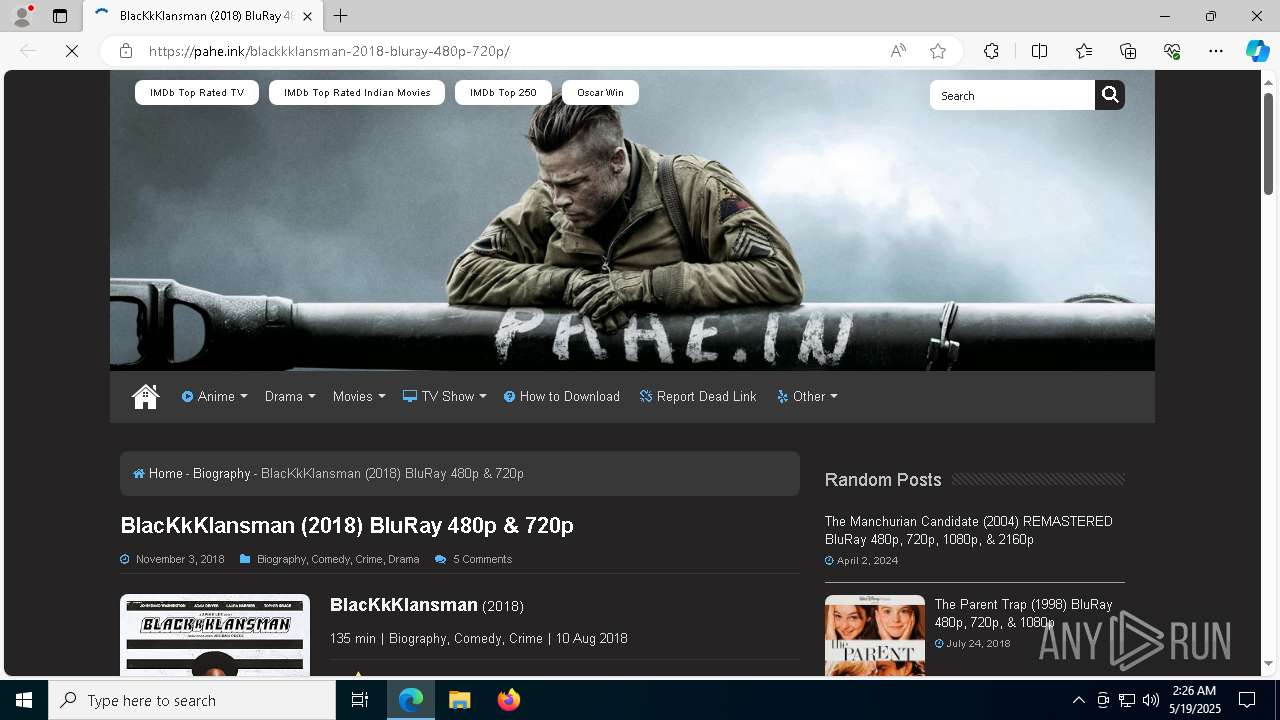Launch Firefox from the taskbar
The image size is (1280, 720).
509,700
